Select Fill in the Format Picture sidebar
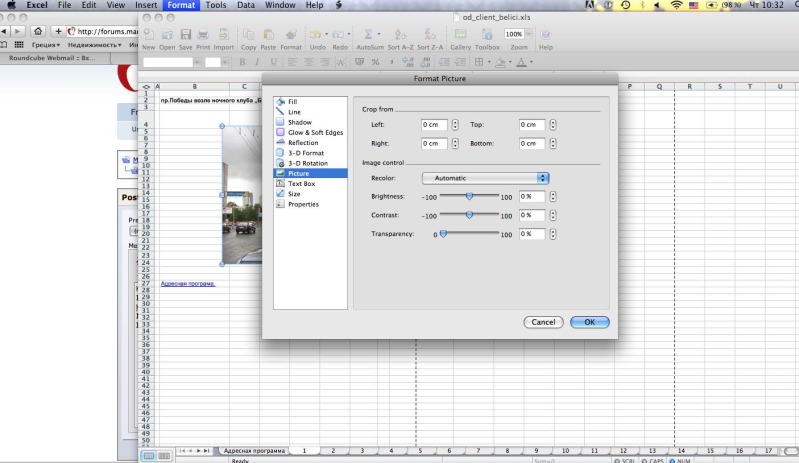Screen dimensions: 799x463 [x=292, y=102]
